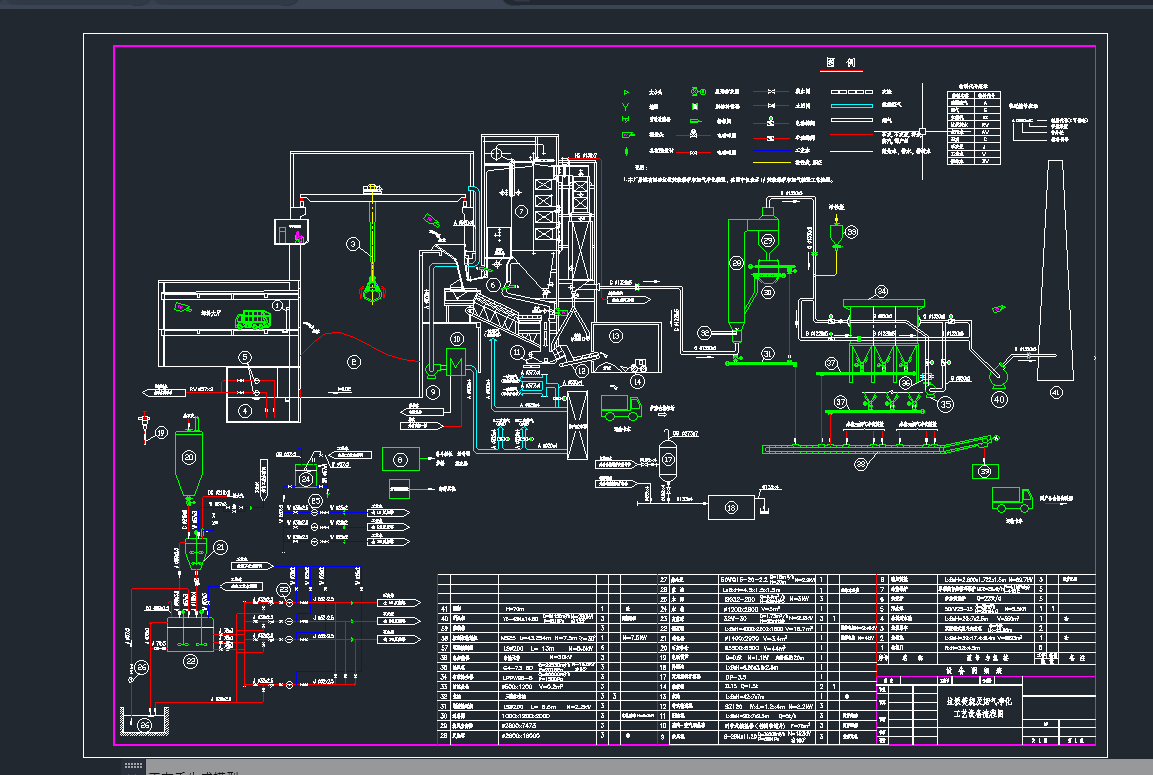The width and height of the screenshot is (1153, 775).
Task: Select the cyan line sample in the legend
Action: click(852, 106)
